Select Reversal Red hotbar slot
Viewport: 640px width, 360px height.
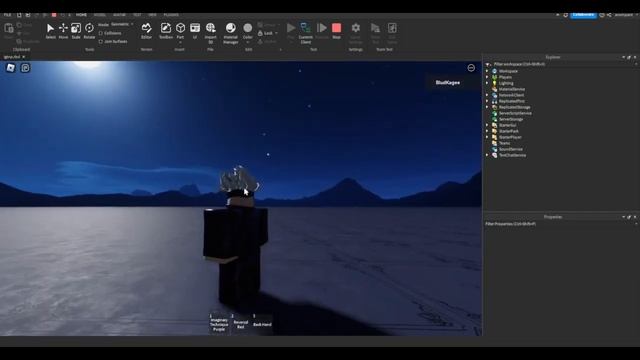[241, 324]
